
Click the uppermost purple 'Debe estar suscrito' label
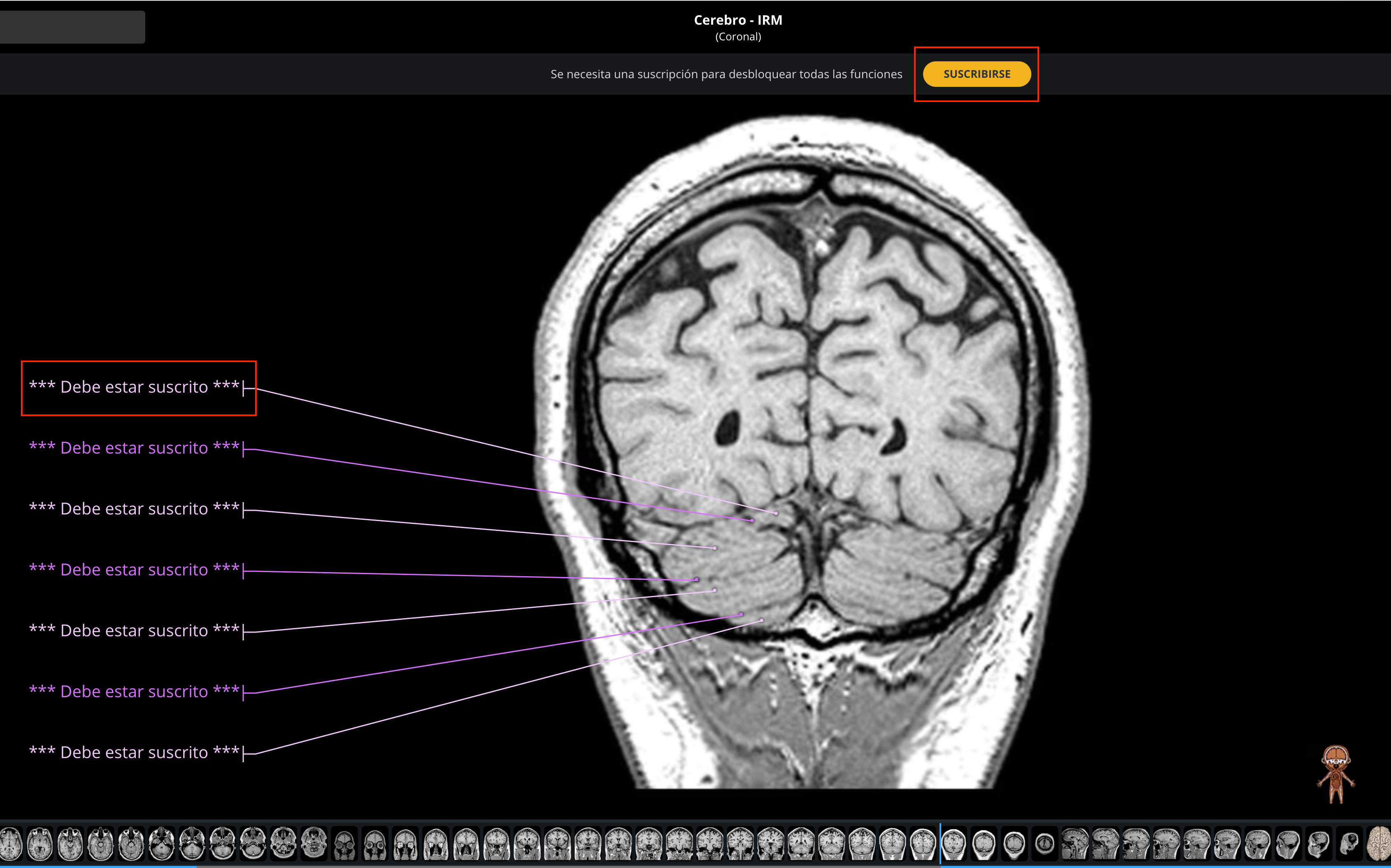(x=134, y=448)
